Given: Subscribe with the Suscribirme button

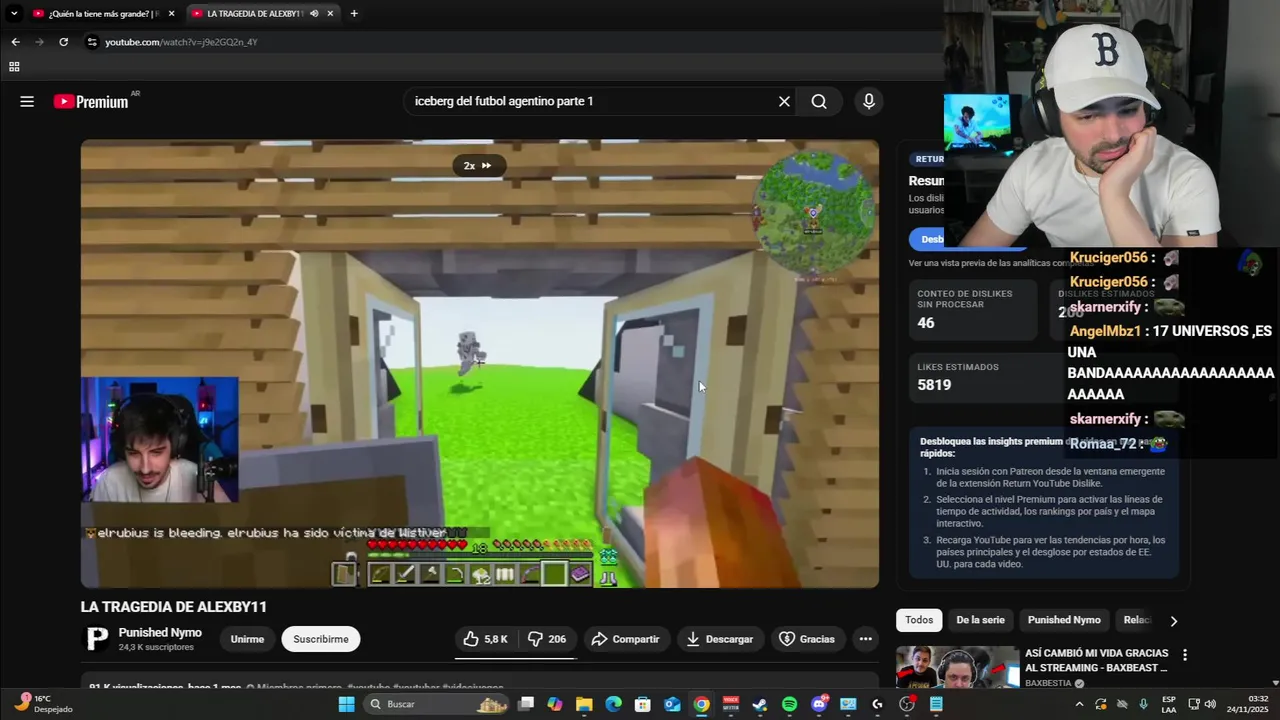Looking at the screenshot, I should 321,639.
